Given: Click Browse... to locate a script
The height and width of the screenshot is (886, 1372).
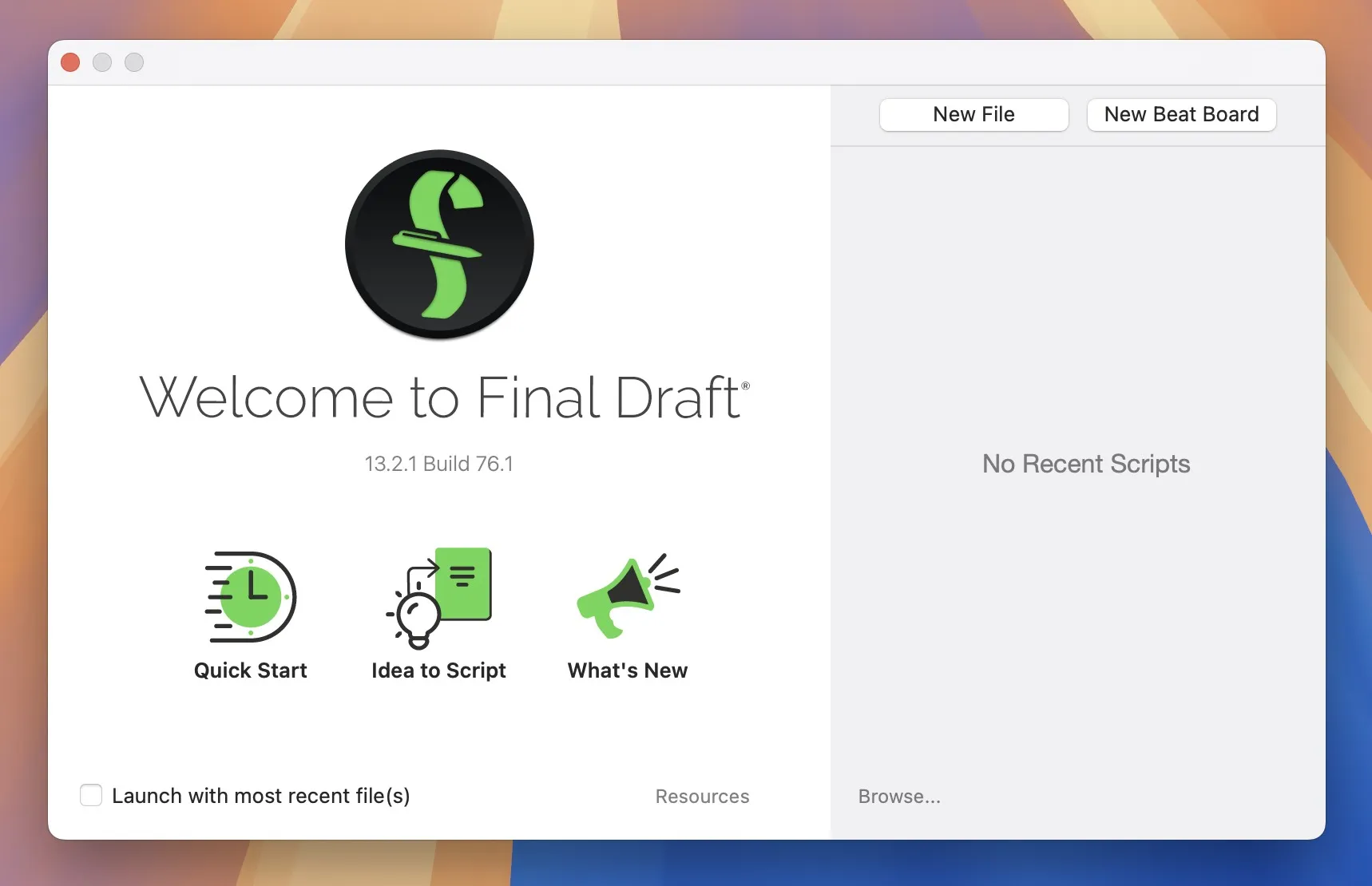Looking at the screenshot, I should pos(899,797).
